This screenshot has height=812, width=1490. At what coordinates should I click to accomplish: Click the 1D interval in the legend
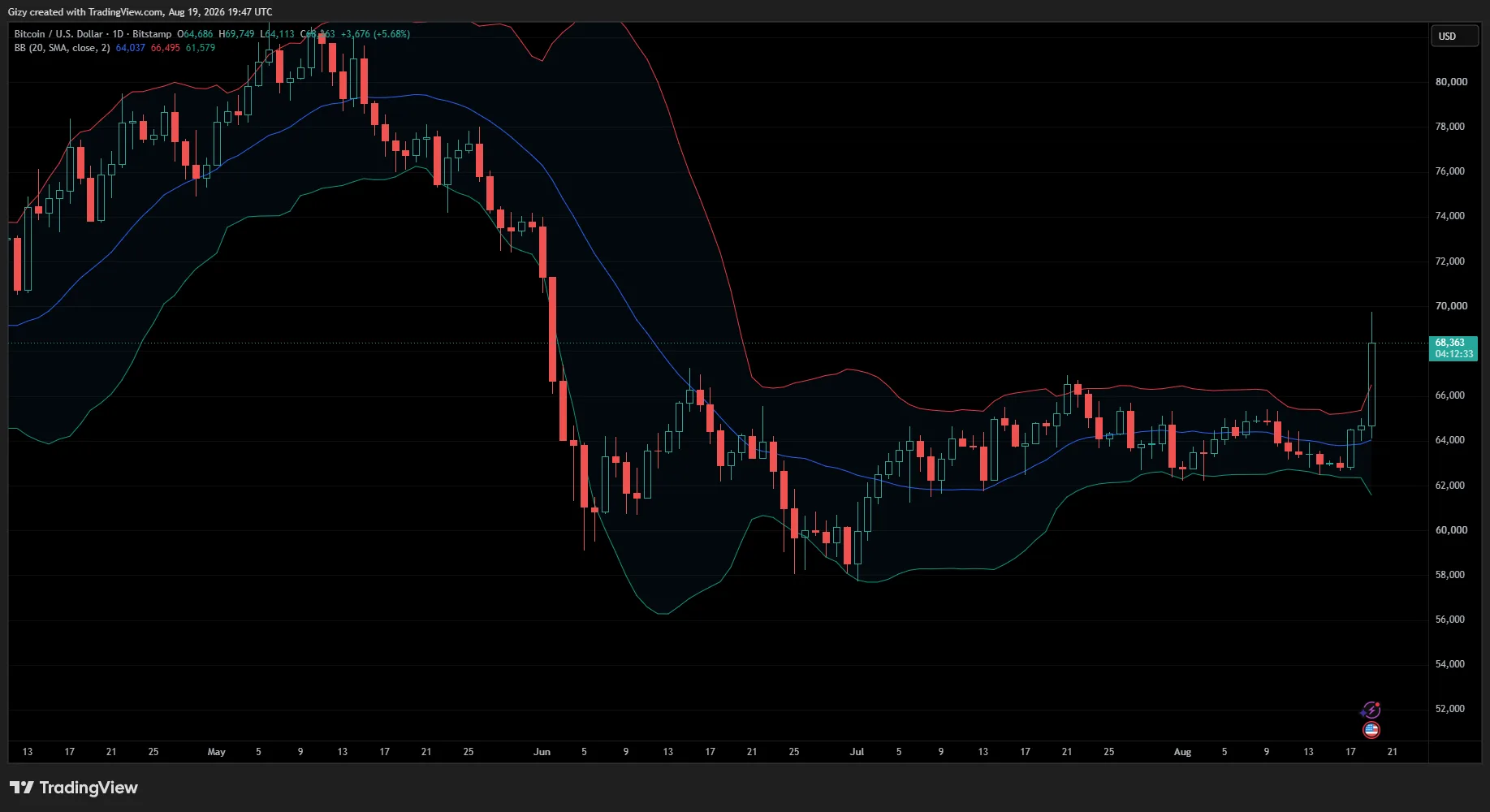(118, 34)
